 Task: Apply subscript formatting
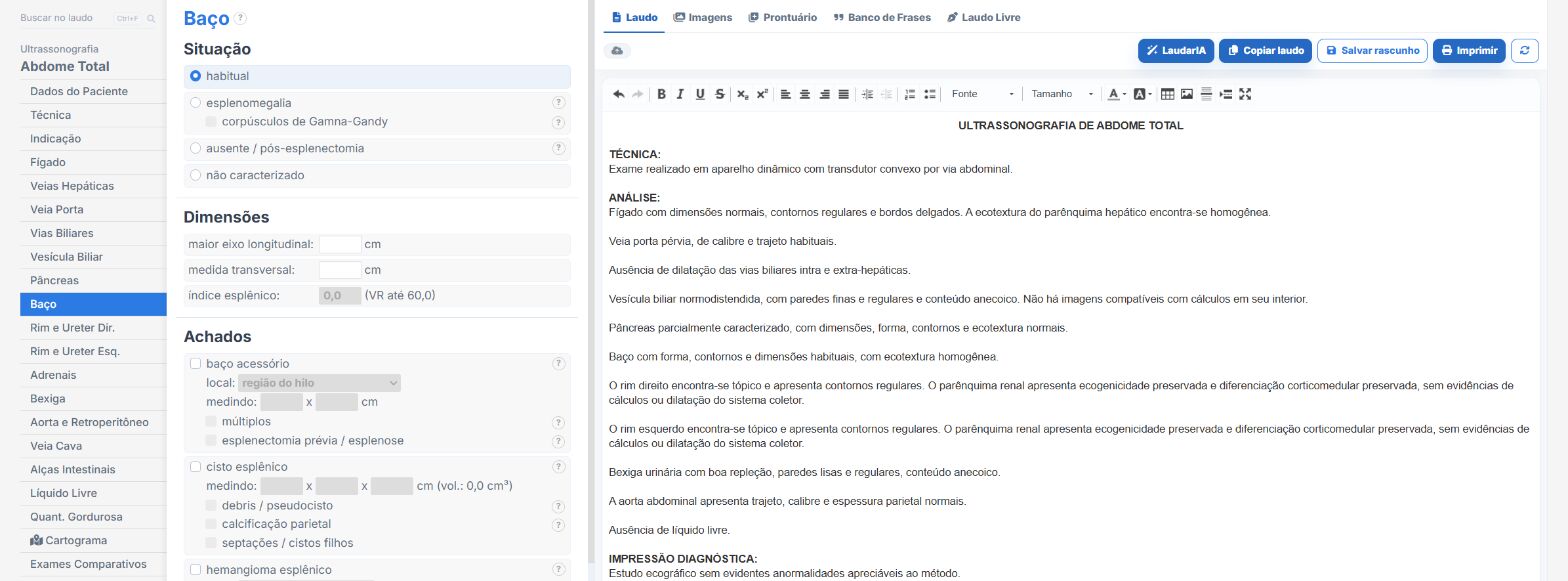[743, 94]
